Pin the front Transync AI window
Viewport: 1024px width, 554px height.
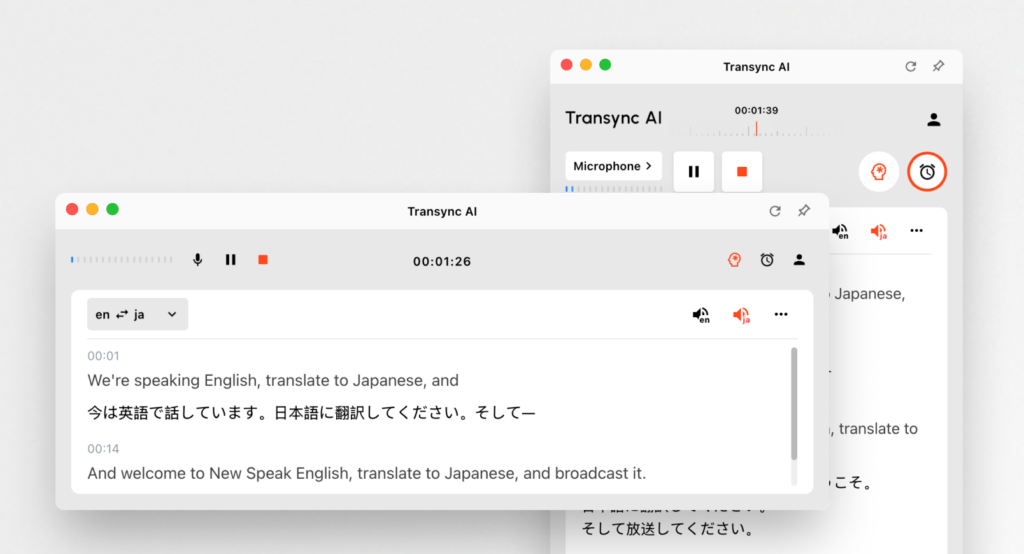click(x=803, y=211)
